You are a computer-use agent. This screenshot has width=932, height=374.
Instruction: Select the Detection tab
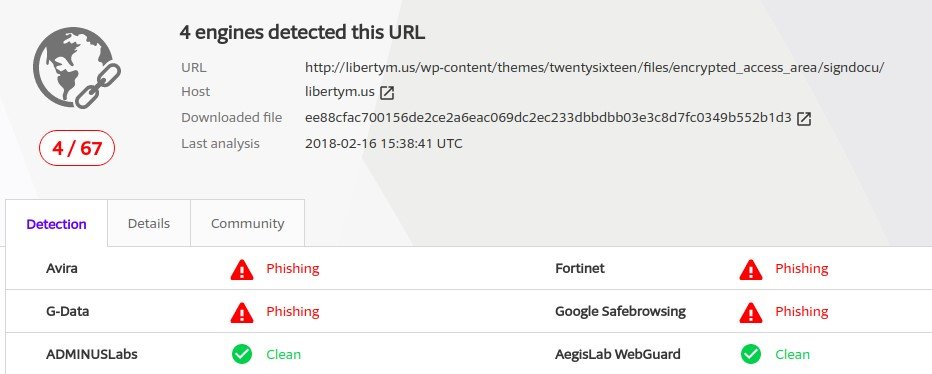point(56,224)
